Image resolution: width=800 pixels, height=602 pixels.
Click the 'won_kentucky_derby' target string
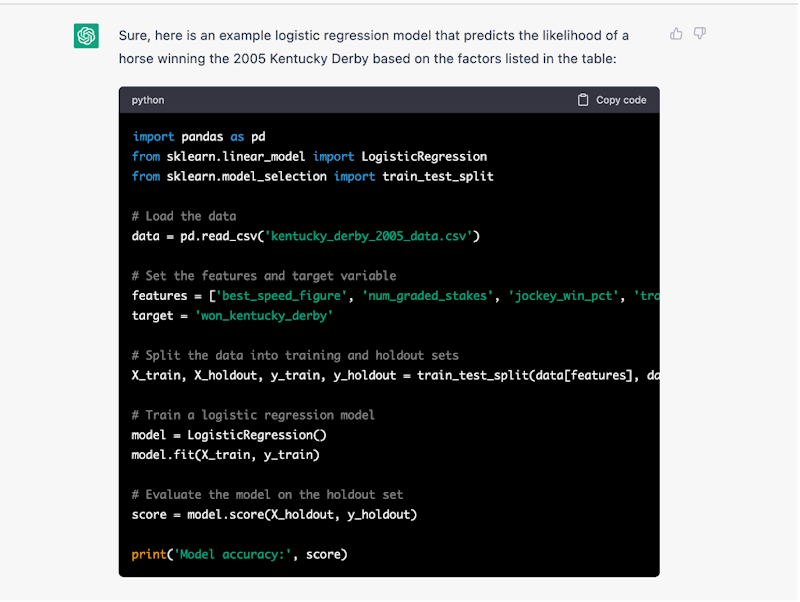click(262, 316)
